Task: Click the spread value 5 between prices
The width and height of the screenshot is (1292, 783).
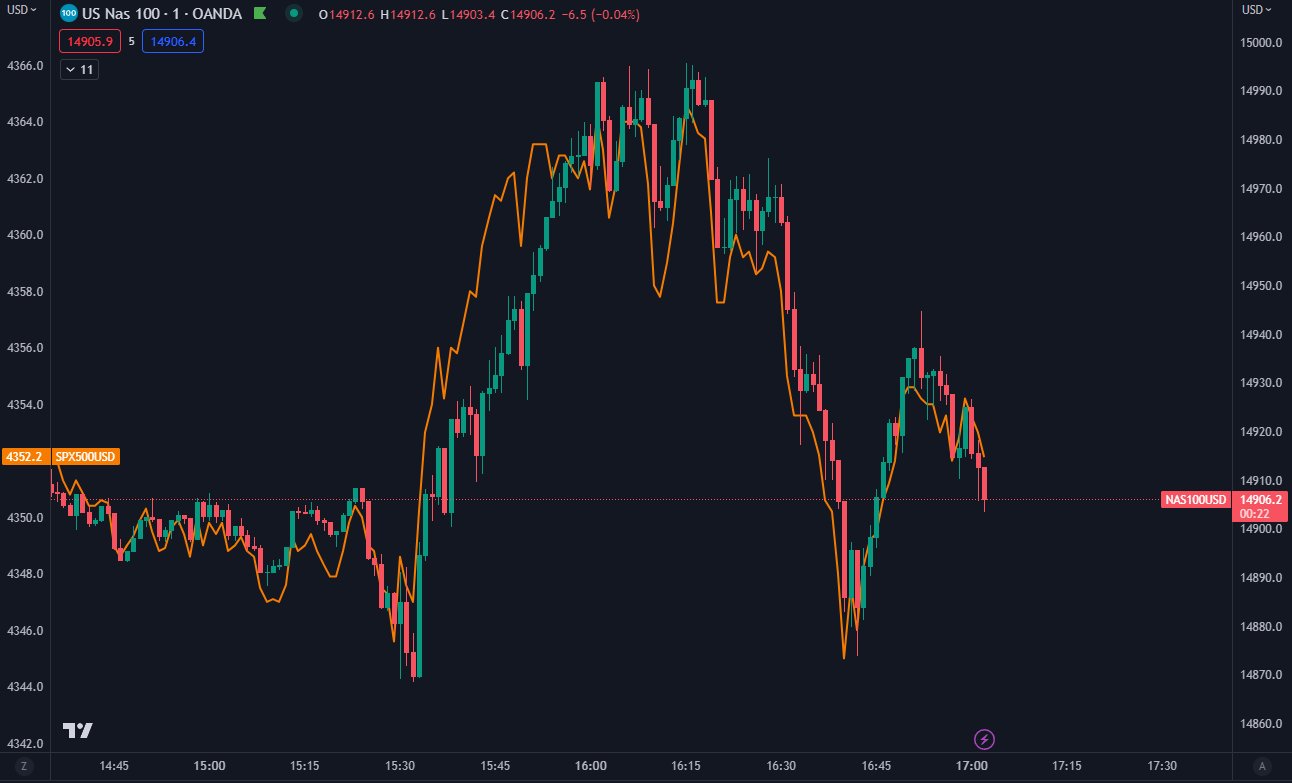Action: [132, 42]
